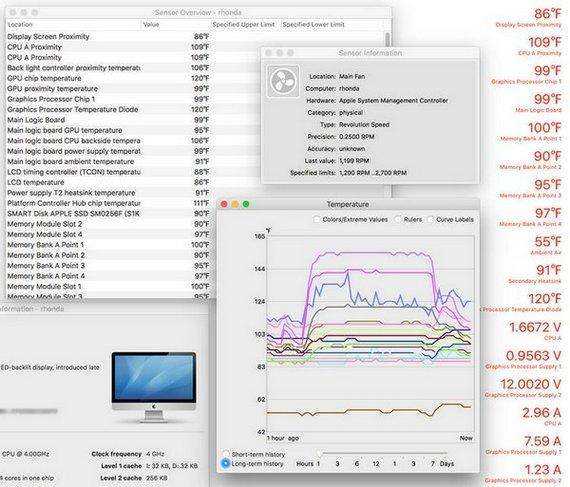Select the Memory Bank A Point 1 row

108,245
